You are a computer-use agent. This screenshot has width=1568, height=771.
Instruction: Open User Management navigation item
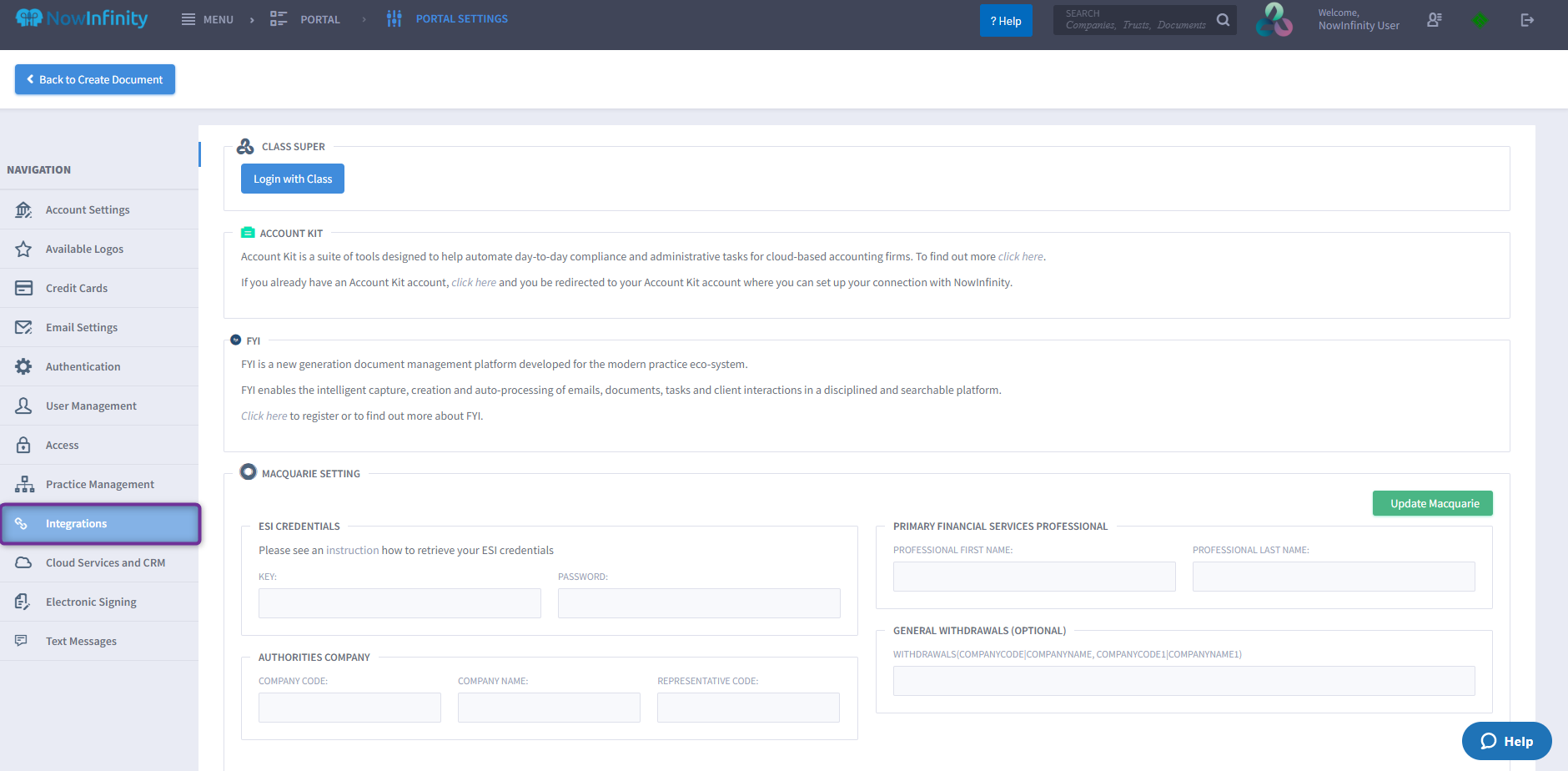tap(99, 406)
